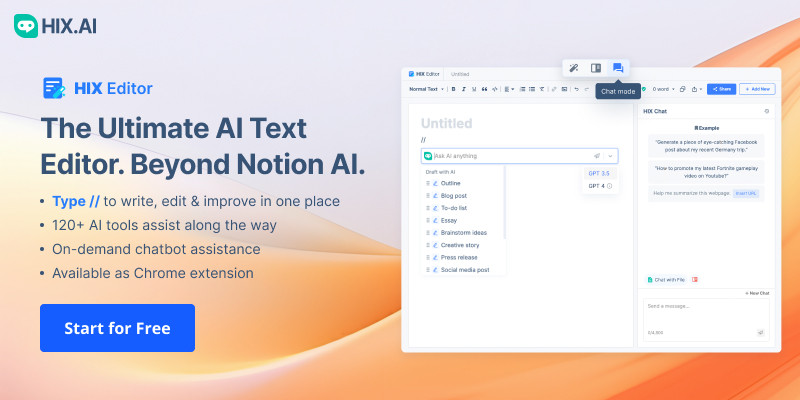The height and width of the screenshot is (400, 800).
Task: Click the Send a message input field
Action: 700,306
